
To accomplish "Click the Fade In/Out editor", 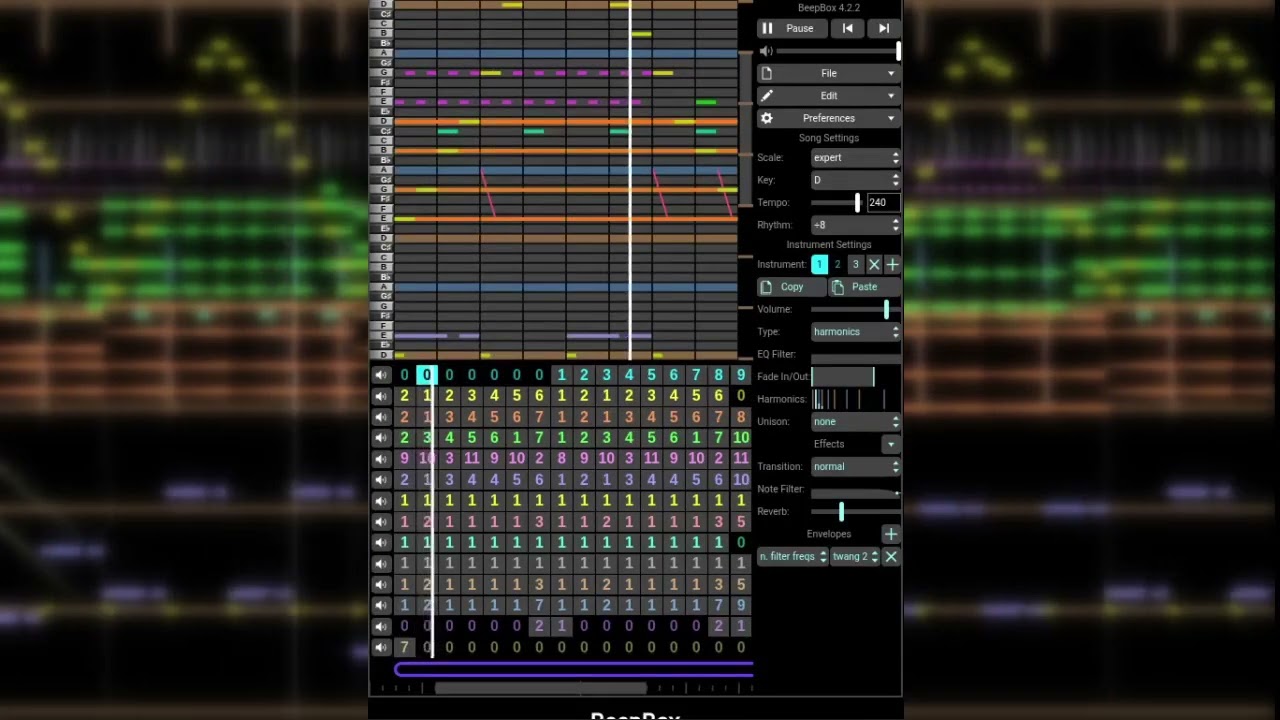I will click(x=856, y=377).
